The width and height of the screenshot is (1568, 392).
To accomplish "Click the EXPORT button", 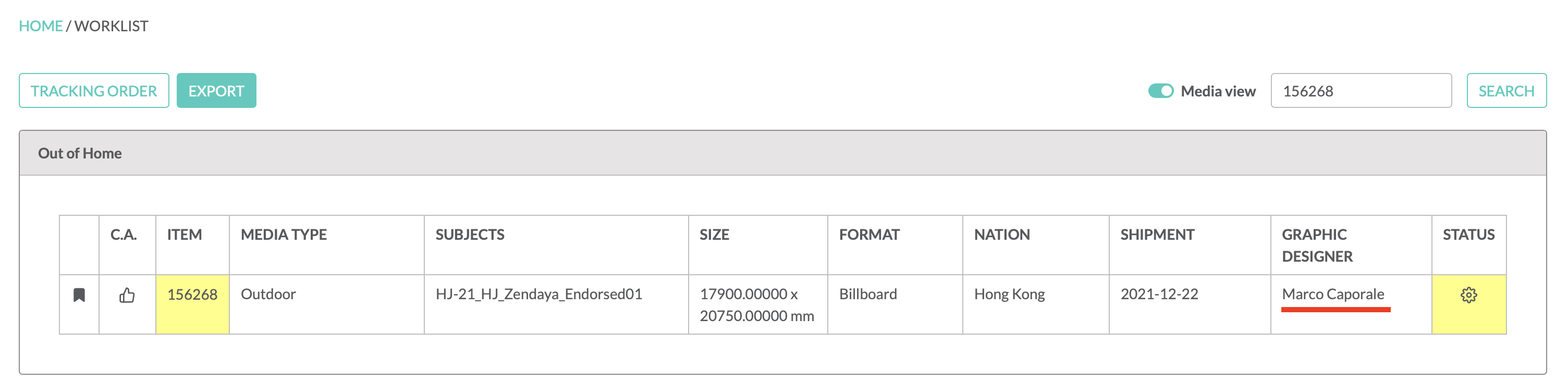I will click(216, 91).
